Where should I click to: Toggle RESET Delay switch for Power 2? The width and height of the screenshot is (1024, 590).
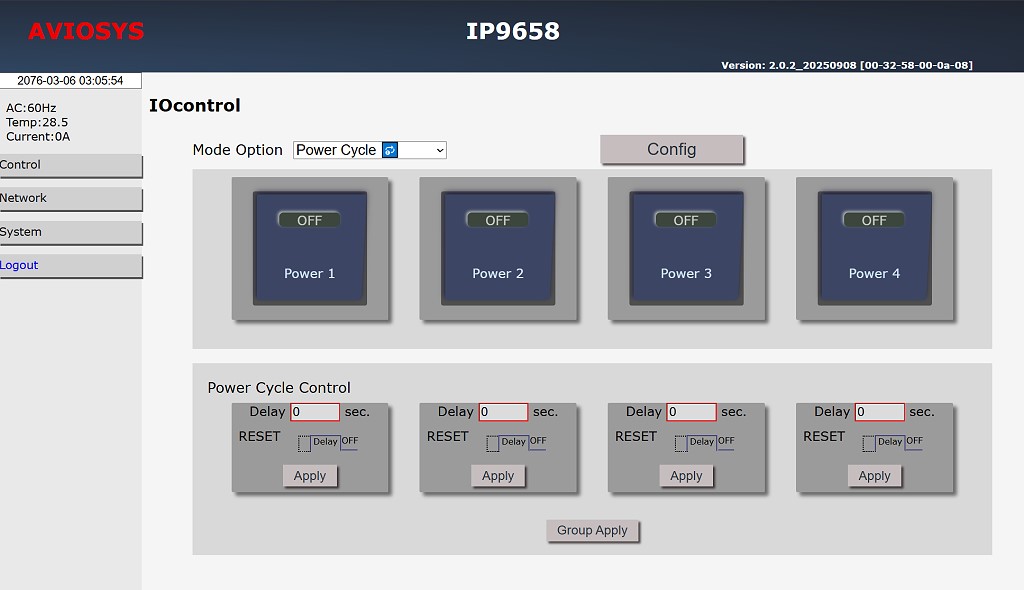click(x=515, y=442)
